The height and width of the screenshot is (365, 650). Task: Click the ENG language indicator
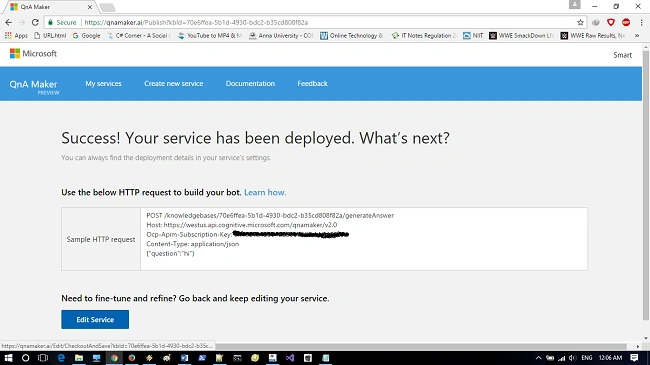pos(587,358)
